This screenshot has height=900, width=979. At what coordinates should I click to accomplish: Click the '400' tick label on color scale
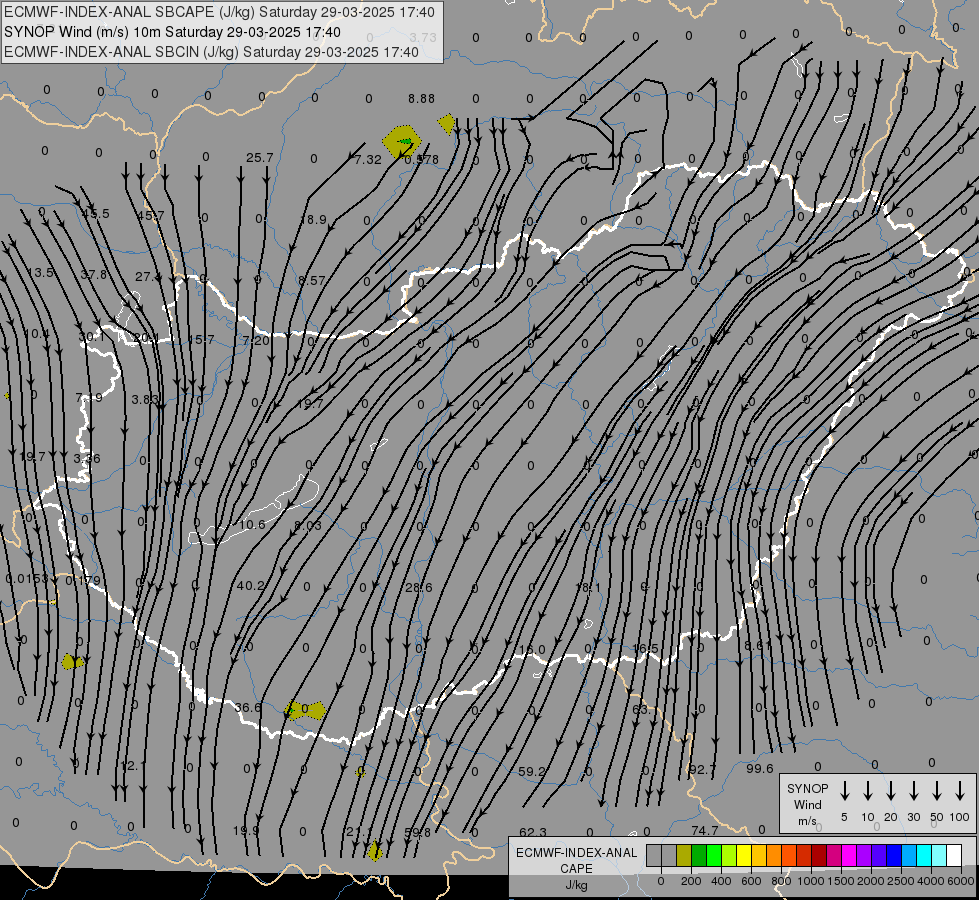[x=721, y=881]
